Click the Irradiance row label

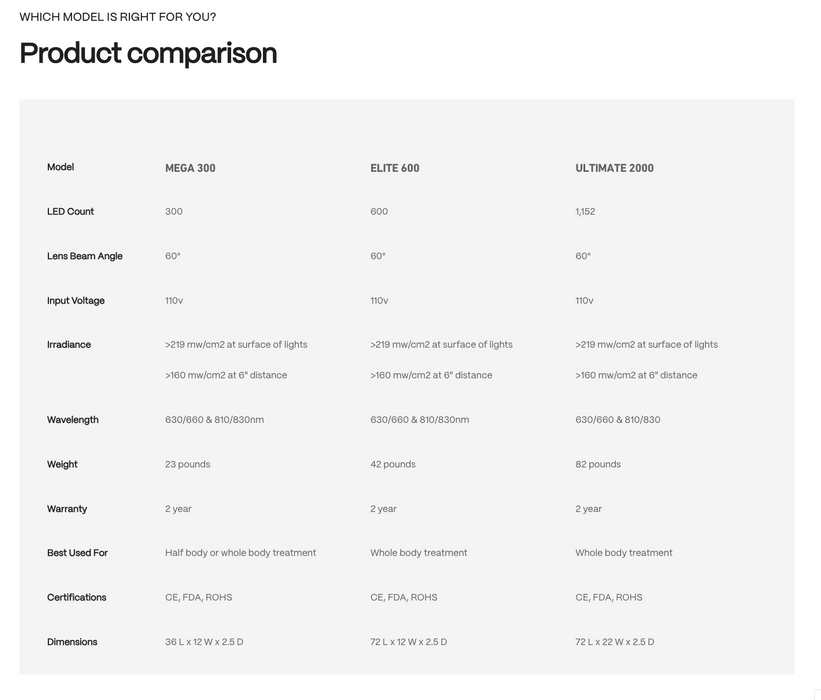click(68, 345)
